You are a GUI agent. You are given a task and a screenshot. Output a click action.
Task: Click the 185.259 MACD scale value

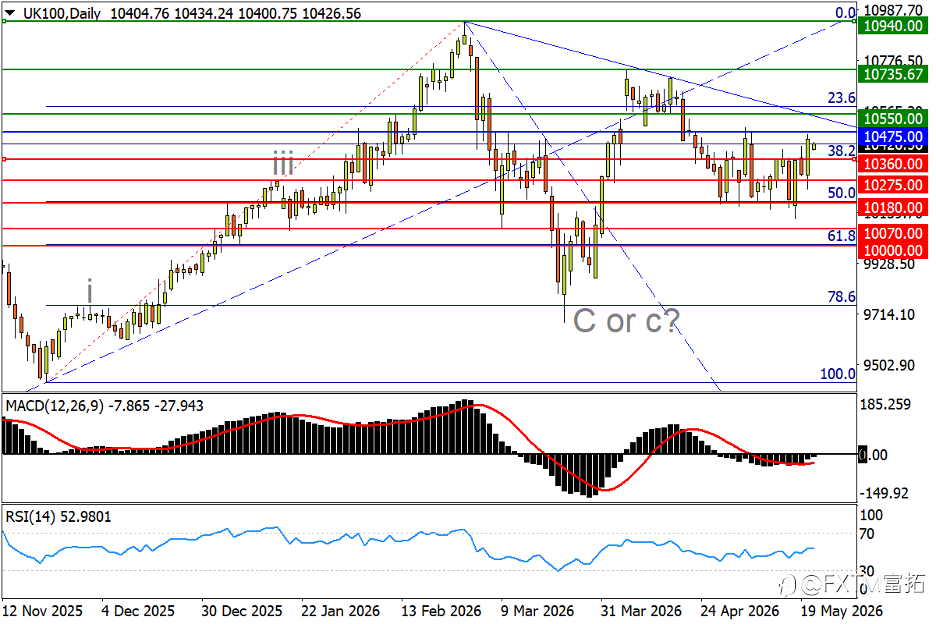click(x=885, y=405)
